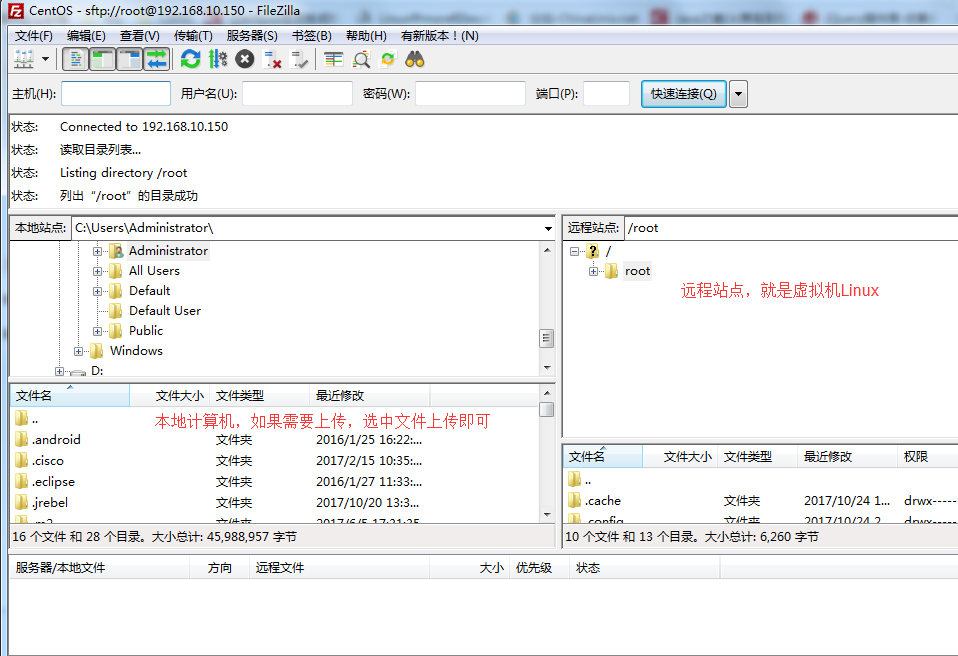
Task: Open the 书签(B) menu
Action: pyautogui.click(x=312, y=35)
